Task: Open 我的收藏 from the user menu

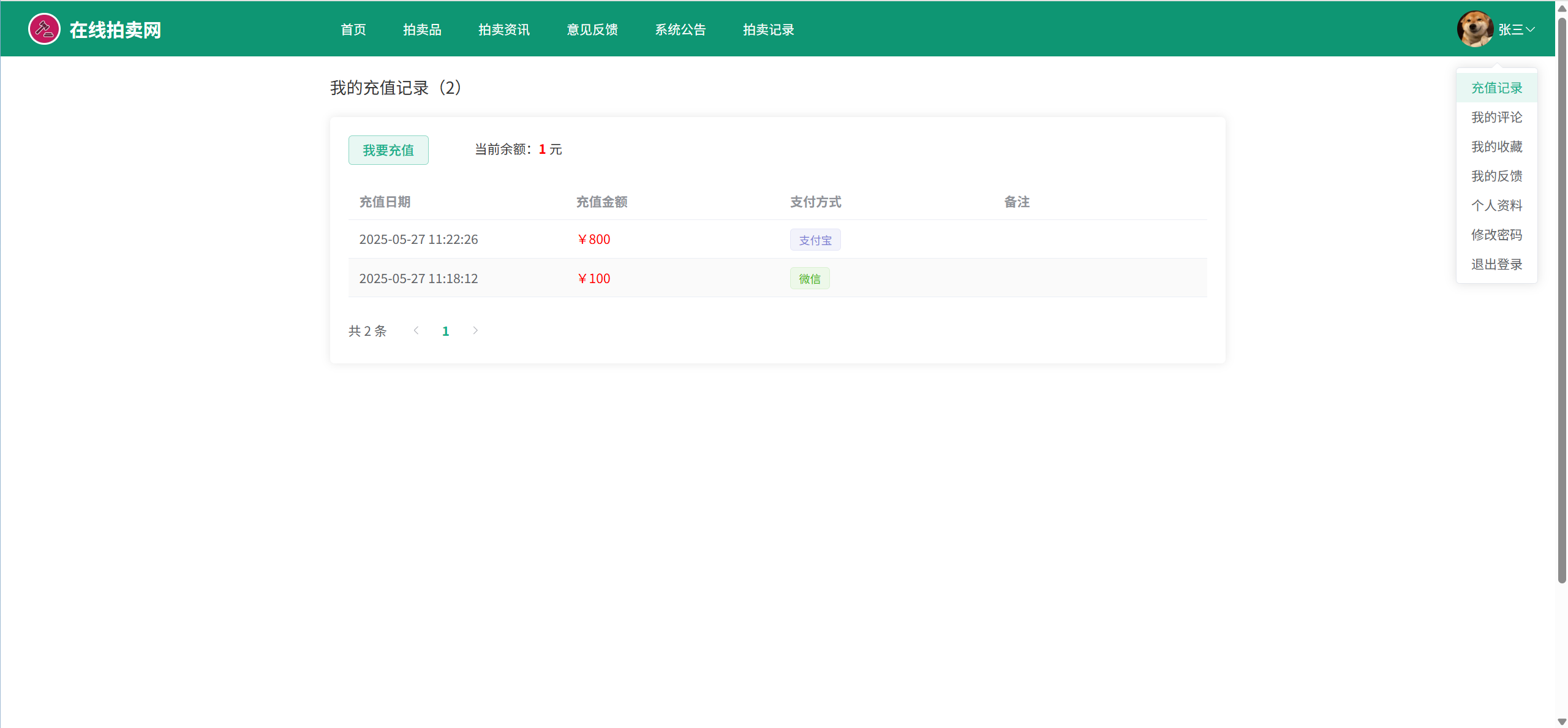Action: click(x=1496, y=147)
